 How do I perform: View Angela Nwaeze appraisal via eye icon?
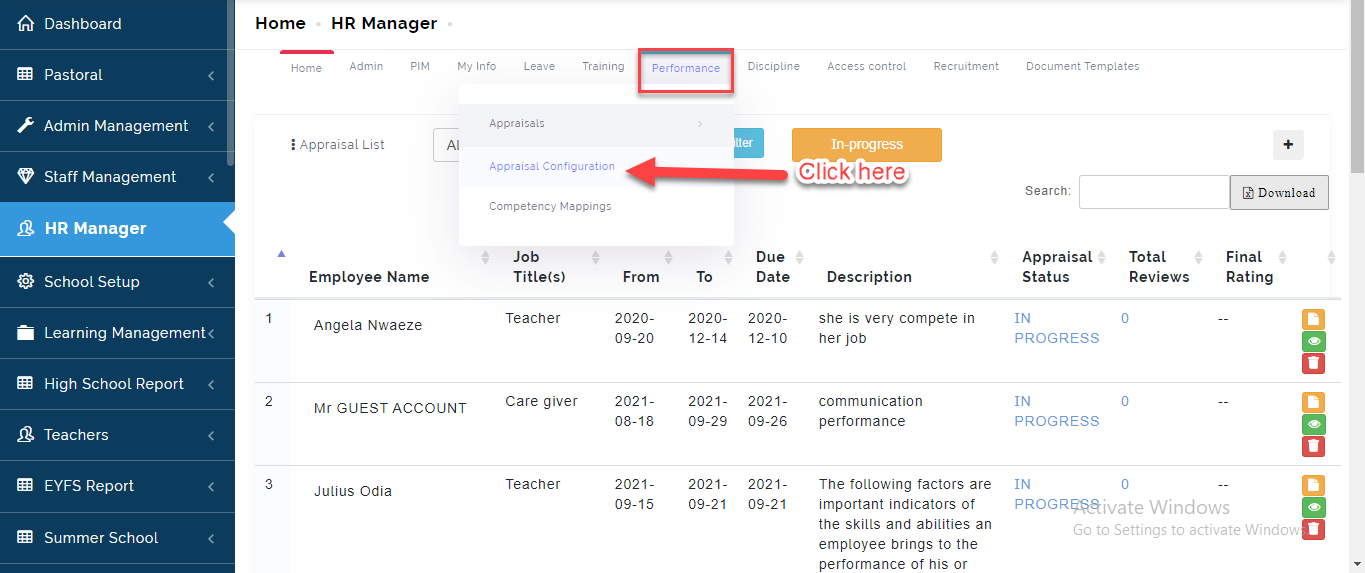pyautogui.click(x=1314, y=341)
